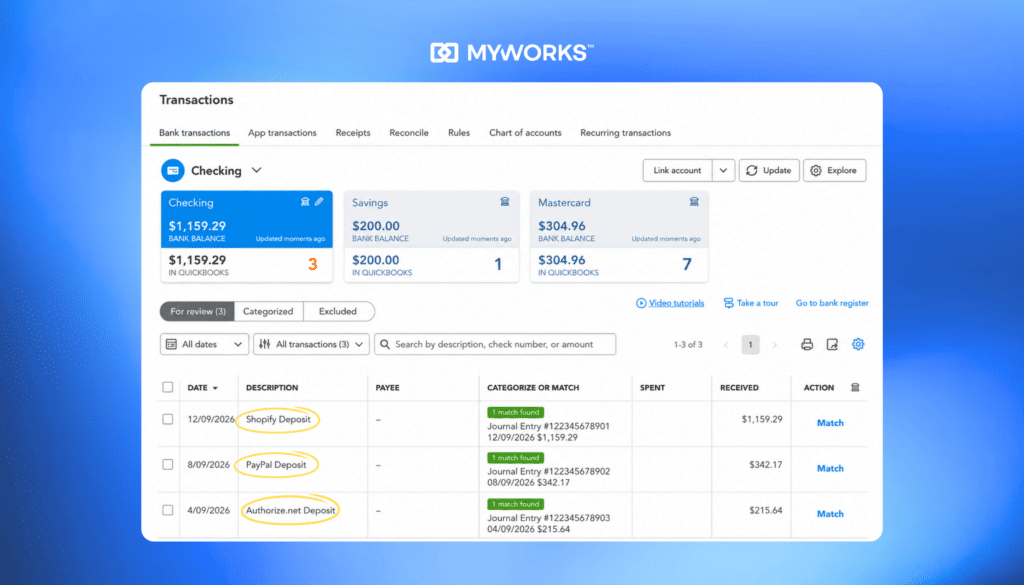Click the MyWorks logo
Viewport: 1024px width, 585px height.
[512, 52]
